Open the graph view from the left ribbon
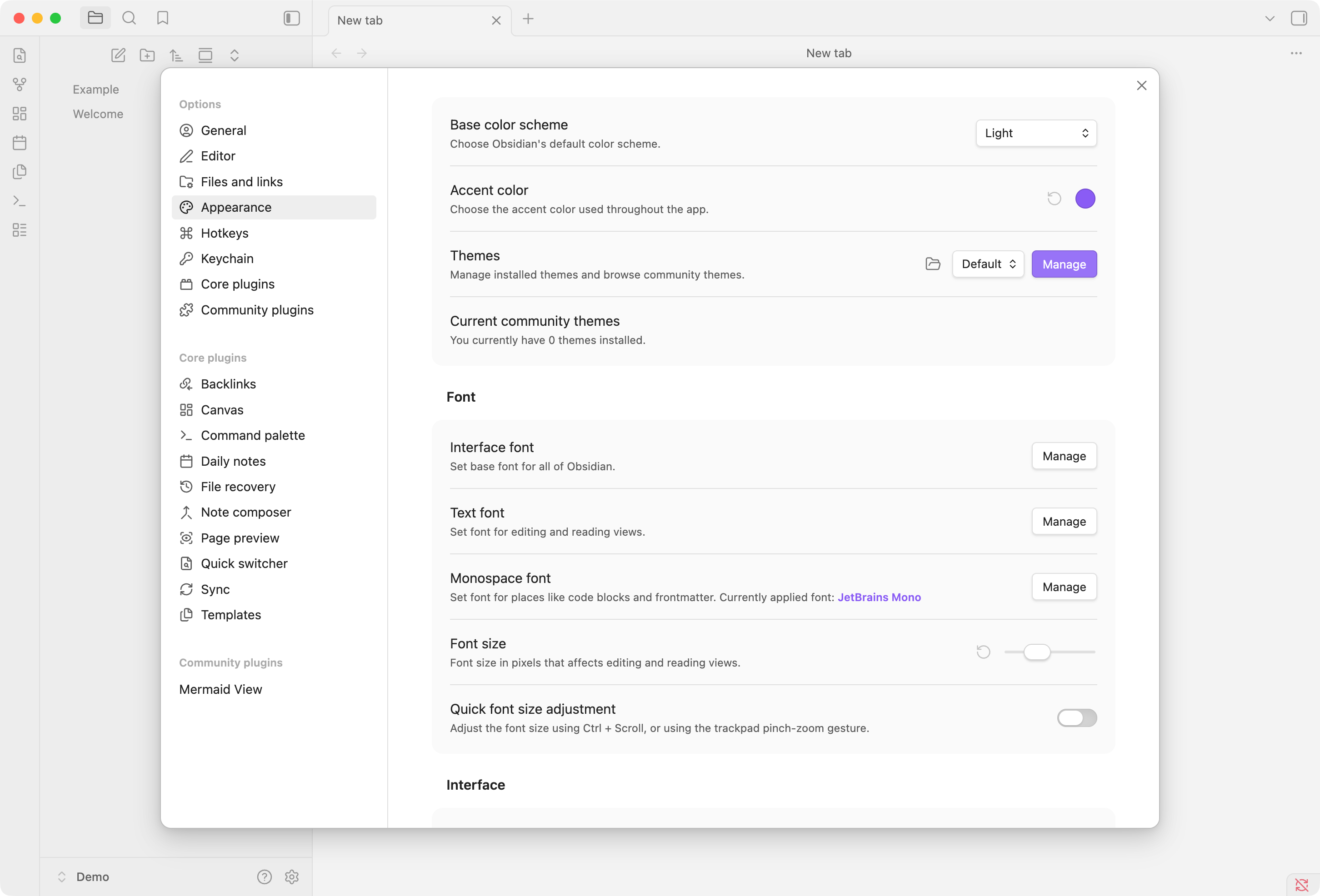The image size is (1320, 896). point(19,84)
